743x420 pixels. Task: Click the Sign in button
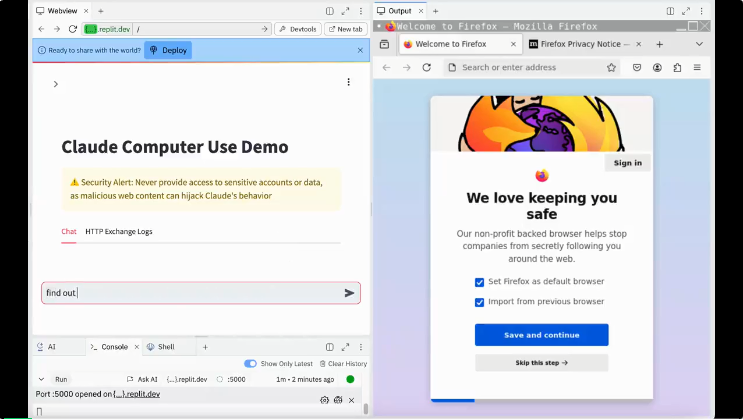pyautogui.click(x=628, y=163)
